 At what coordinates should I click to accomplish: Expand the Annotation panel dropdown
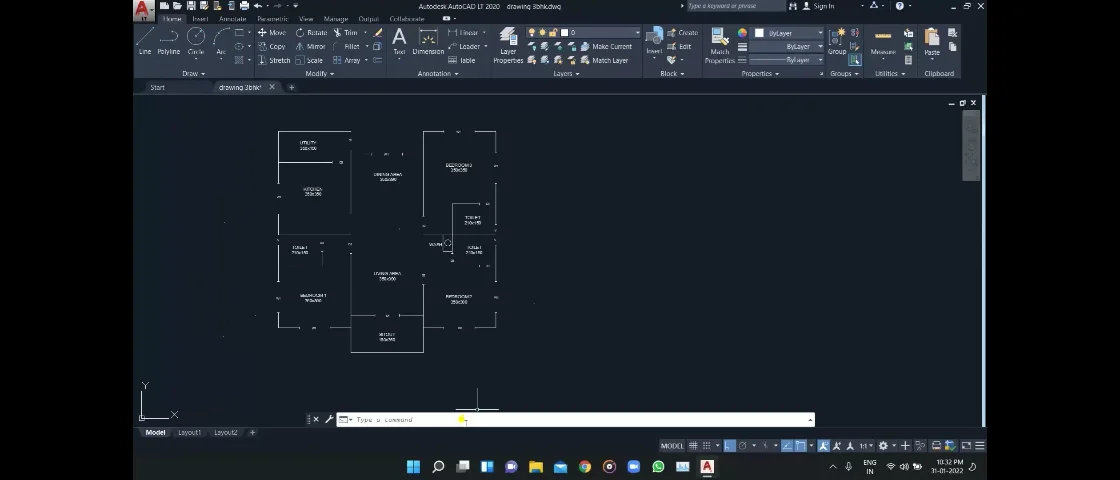(438, 74)
